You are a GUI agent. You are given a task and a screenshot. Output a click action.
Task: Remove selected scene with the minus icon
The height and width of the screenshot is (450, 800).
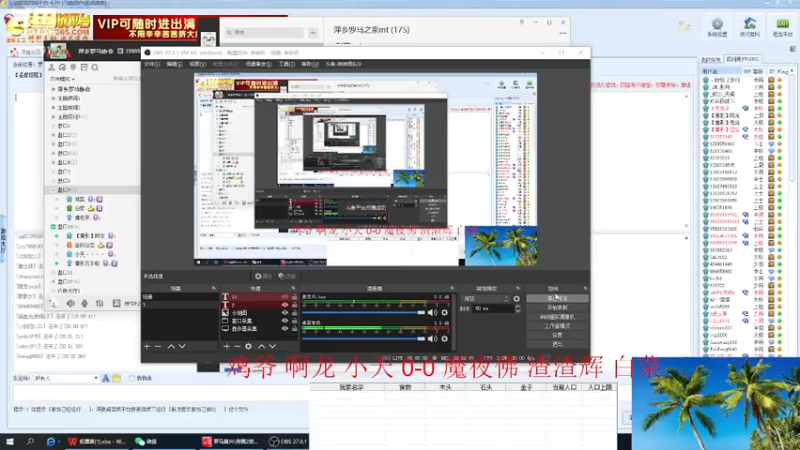click(158, 346)
